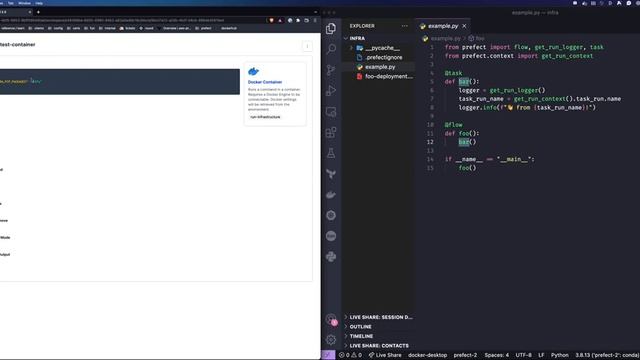Image resolution: width=640 pixels, height=360 pixels.
Task: Click the Docker Container link title
Action: (265, 82)
